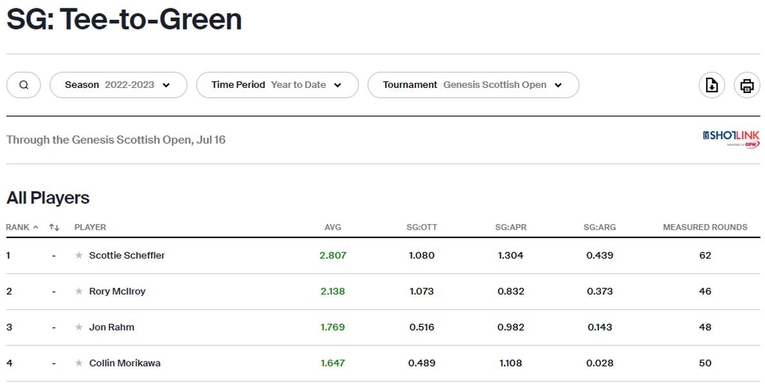Sort by SG:APR column header

(x=511, y=227)
